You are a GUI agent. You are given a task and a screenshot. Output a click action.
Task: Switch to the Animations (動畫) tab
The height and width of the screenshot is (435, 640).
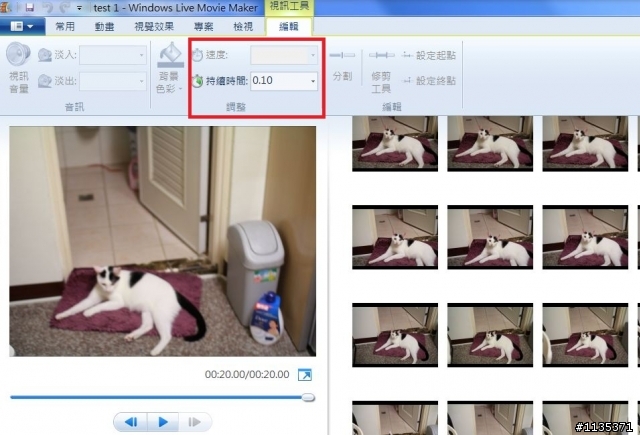pyautogui.click(x=104, y=27)
